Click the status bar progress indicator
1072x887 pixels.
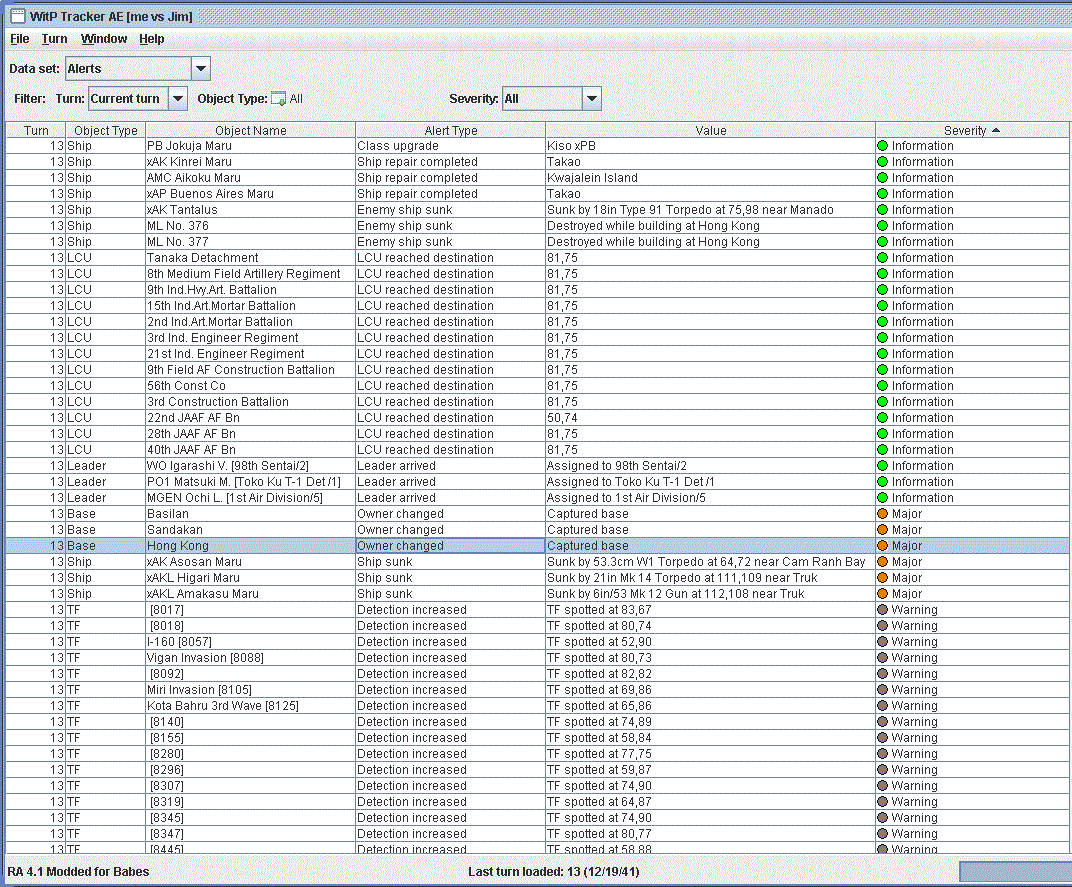(x=1015, y=871)
